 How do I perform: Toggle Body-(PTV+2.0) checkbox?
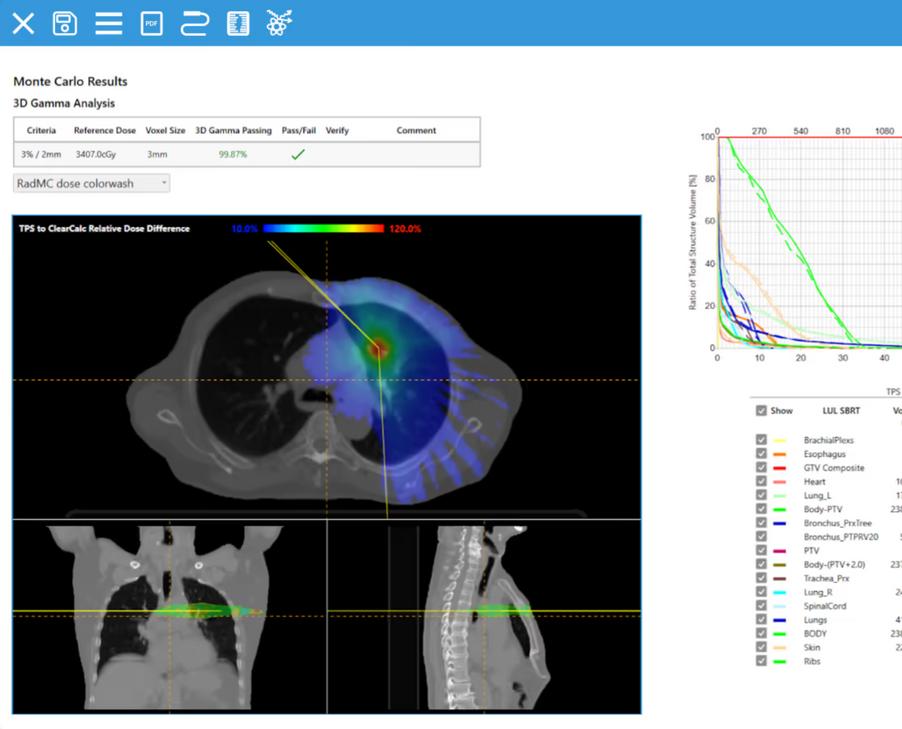(x=761, y=564)
